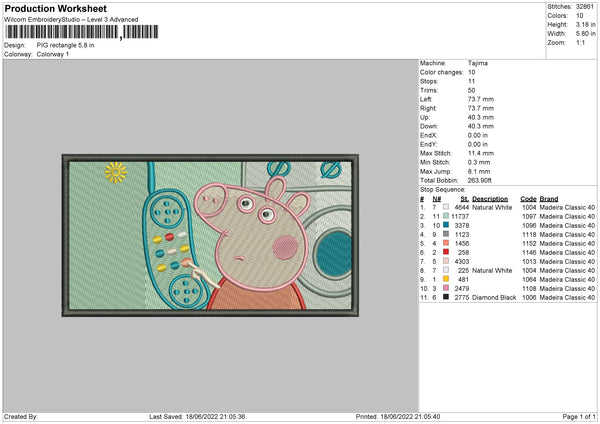Click the Right: measurement label
Screen dimensions: 600x424
(428, 108)
